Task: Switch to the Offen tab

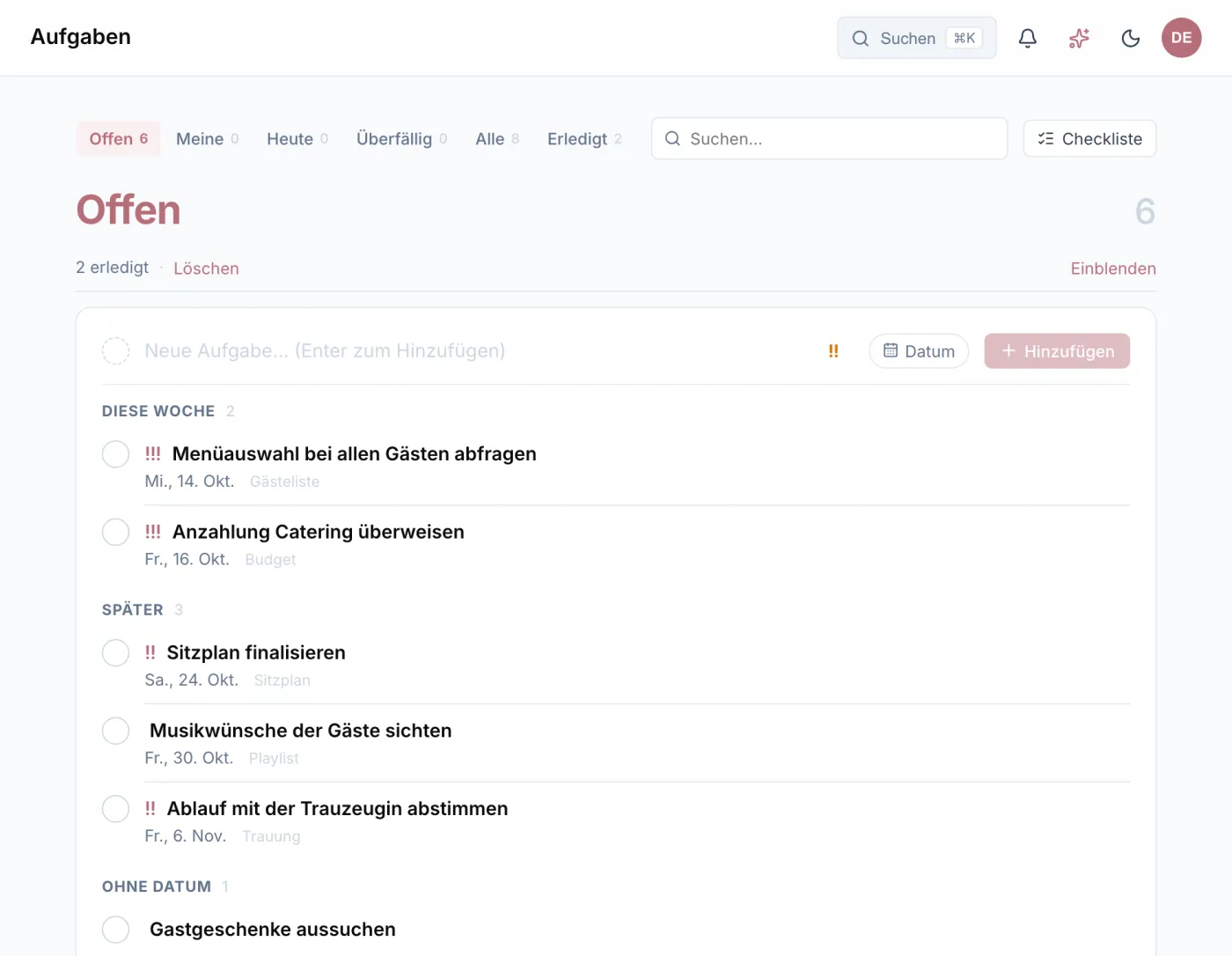Action: [x=119, y=139]
